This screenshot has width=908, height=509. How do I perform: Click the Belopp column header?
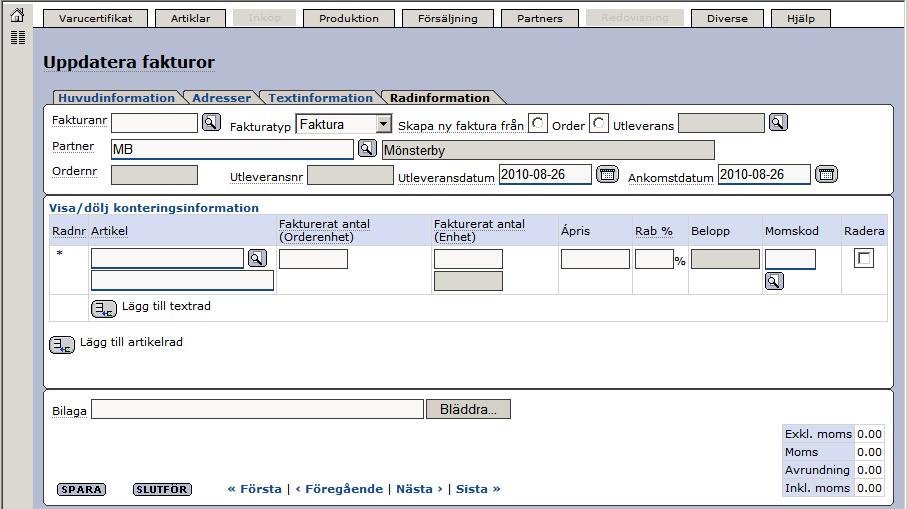pyautogui.click(x=711, y=230)
